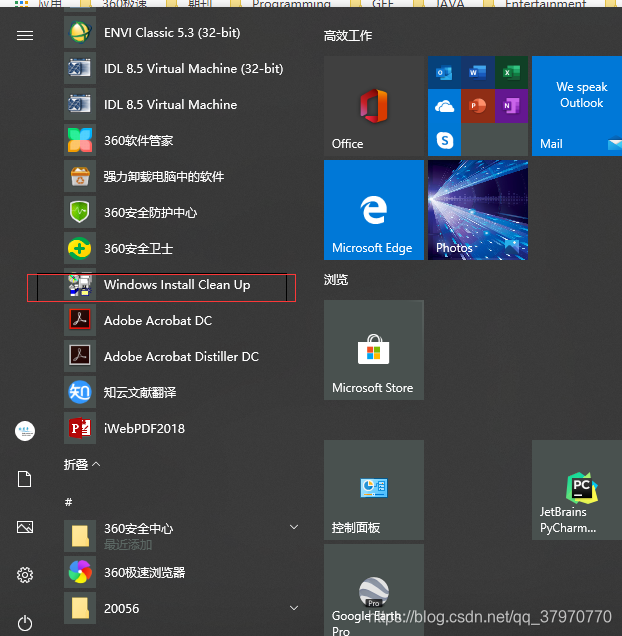Launch JetBrains PyCharm tile
Screen dimensions: 622x636
click(x=577, y=490)
